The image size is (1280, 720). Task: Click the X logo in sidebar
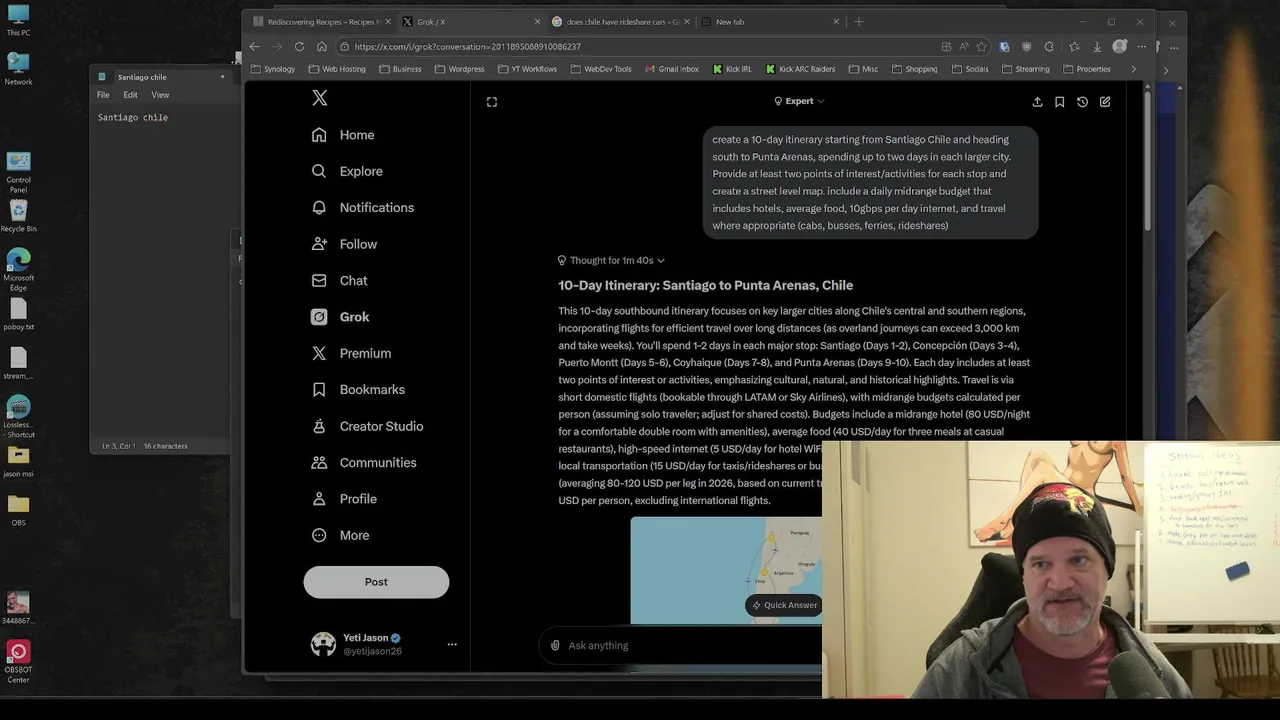tap(319, 98)
